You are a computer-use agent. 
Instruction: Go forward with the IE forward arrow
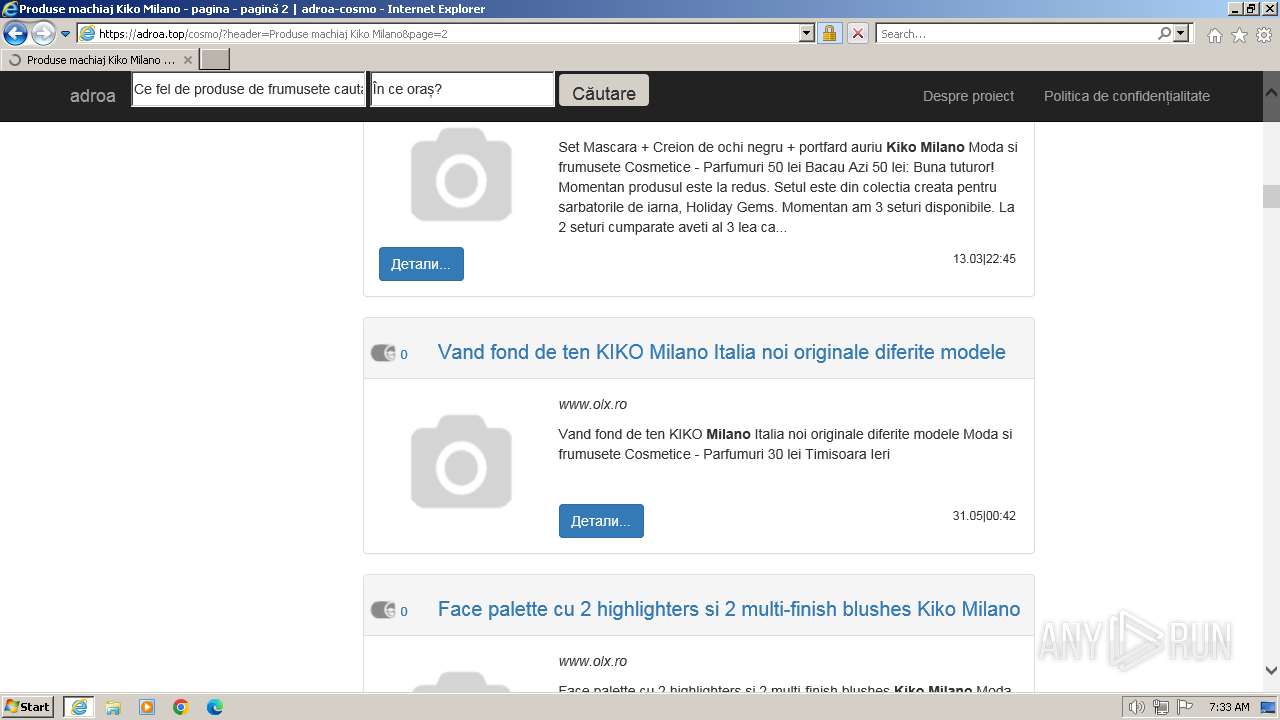[43, 34]
